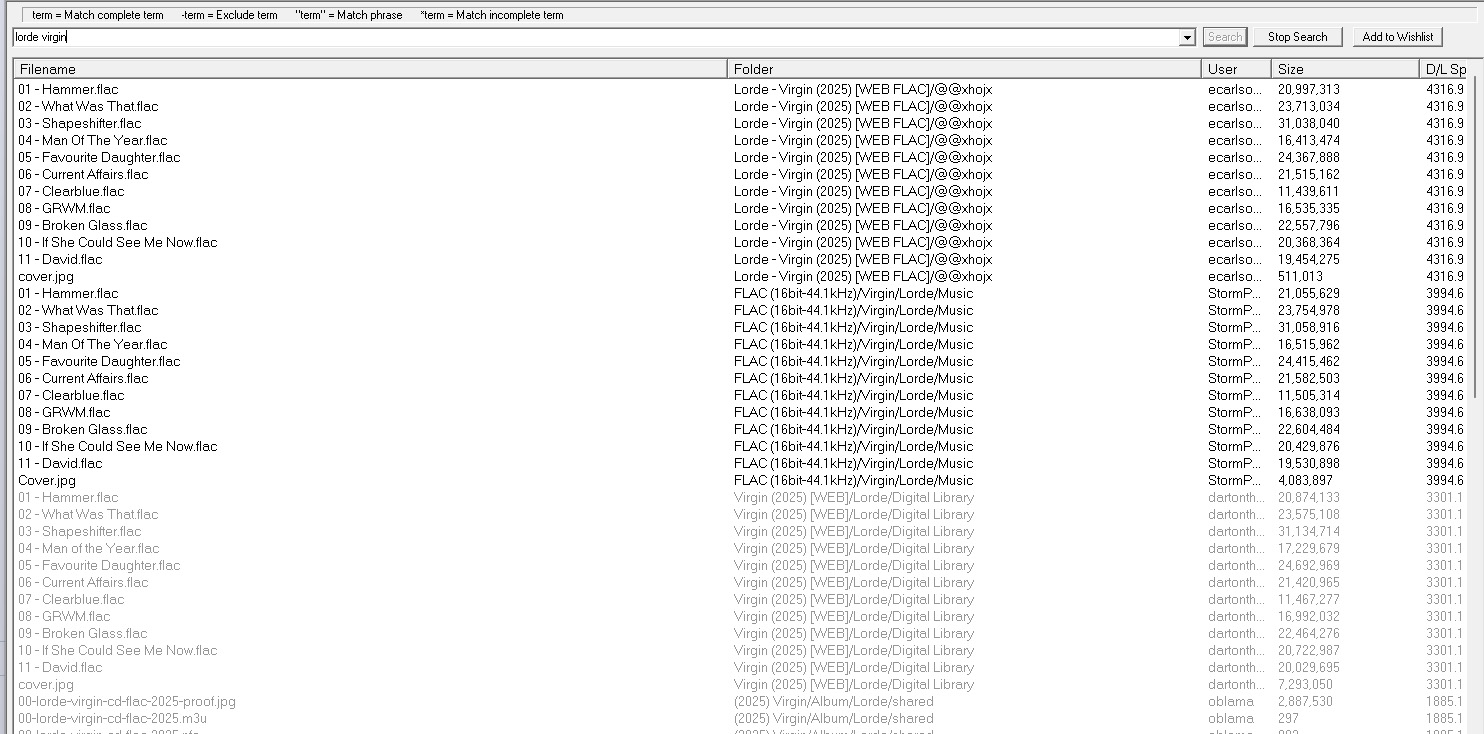This screenshot has height=734, width=1484.
Task: Click the Stop Search button
Action: (1297, 37)
